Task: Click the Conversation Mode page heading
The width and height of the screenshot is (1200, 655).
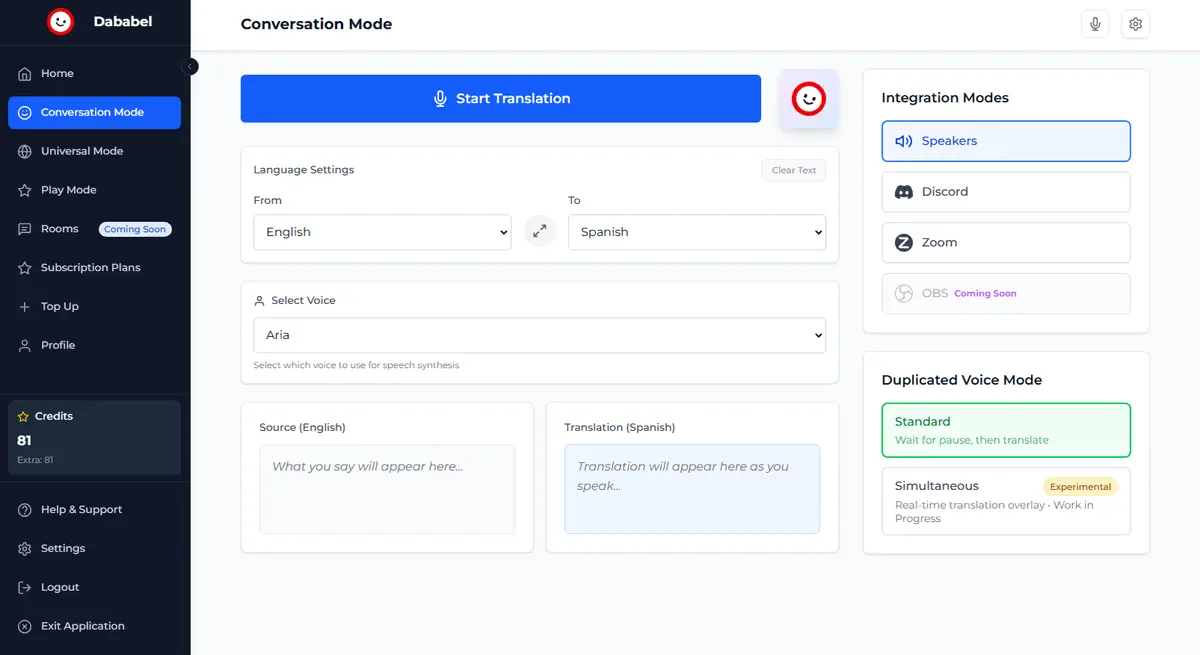Action: [316, 24]
